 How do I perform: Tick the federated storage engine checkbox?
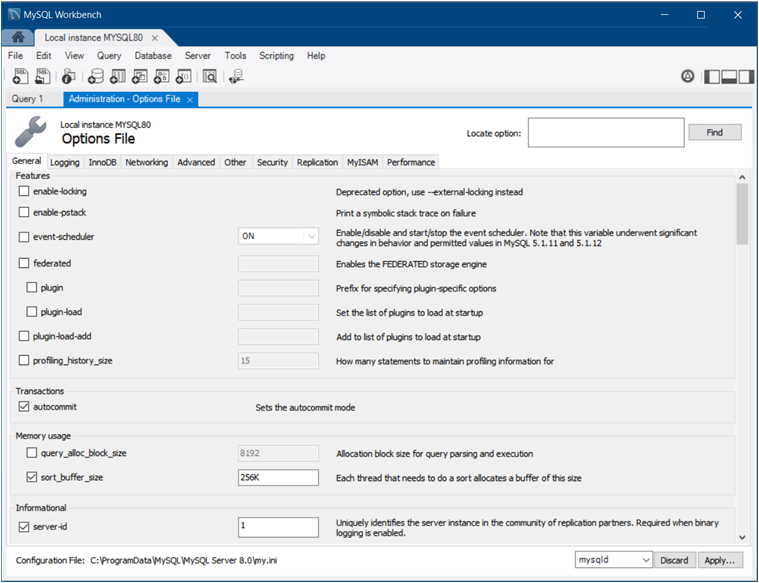coord(24,263)
